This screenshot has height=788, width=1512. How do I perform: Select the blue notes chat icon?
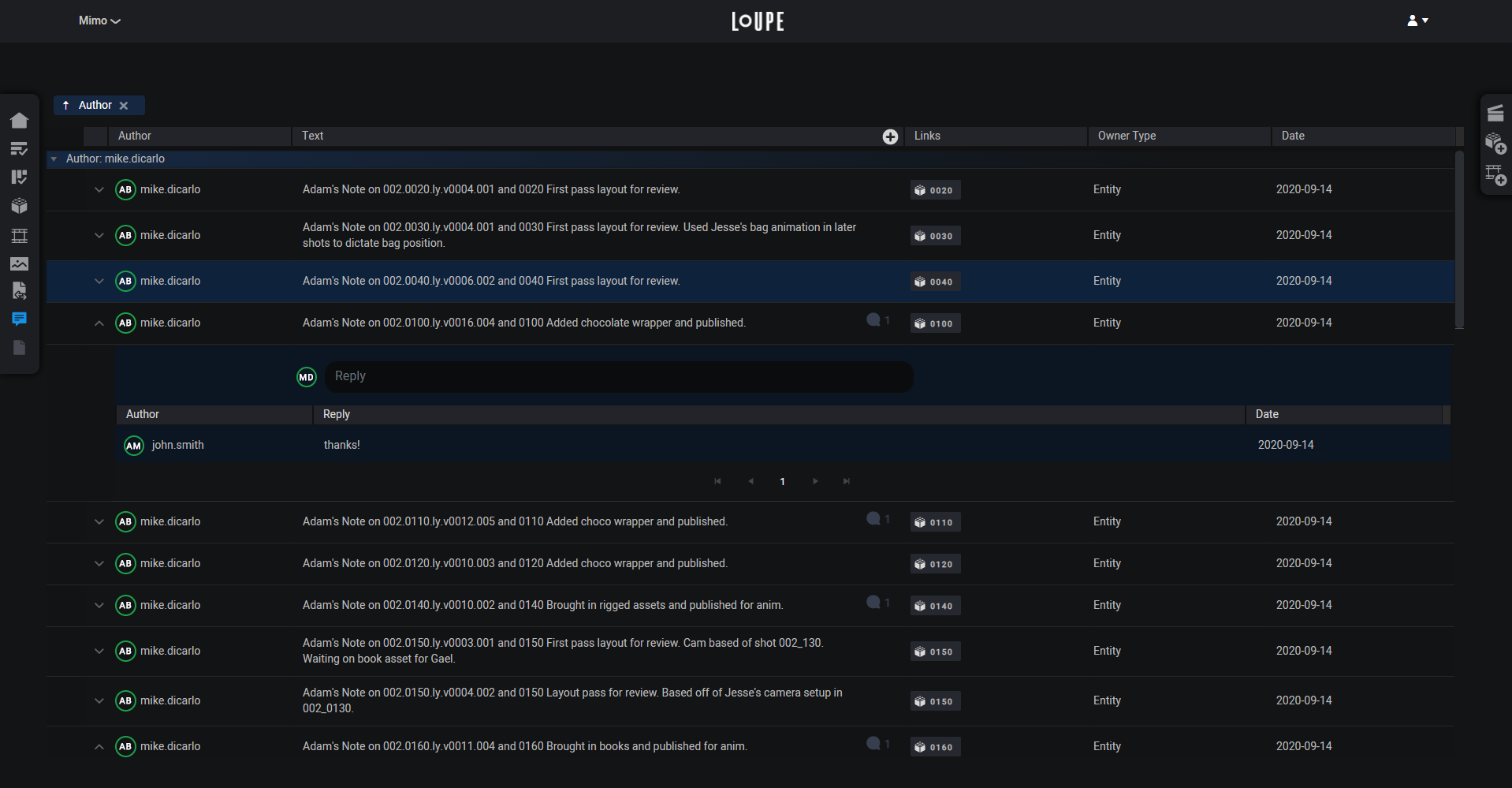[x=19, y=319]
